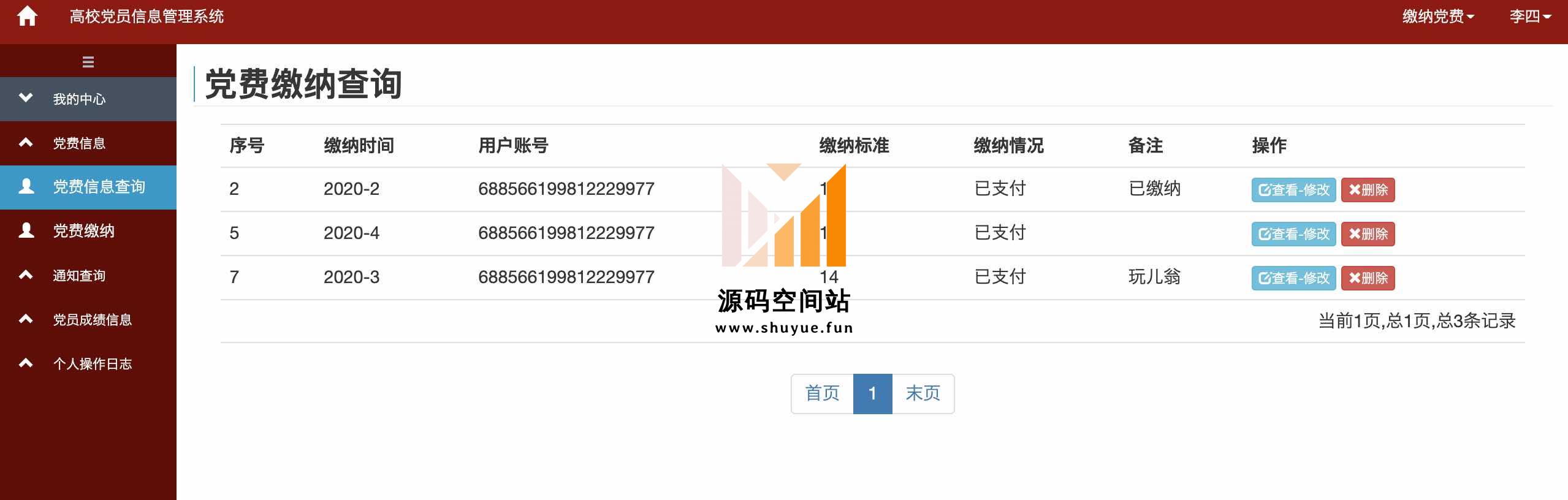The height and width of the screenshot is (500, 1568).
Task: Click the 当前1页,总1页,总3条记录 summary text
Action: [x=1417, y=321]
